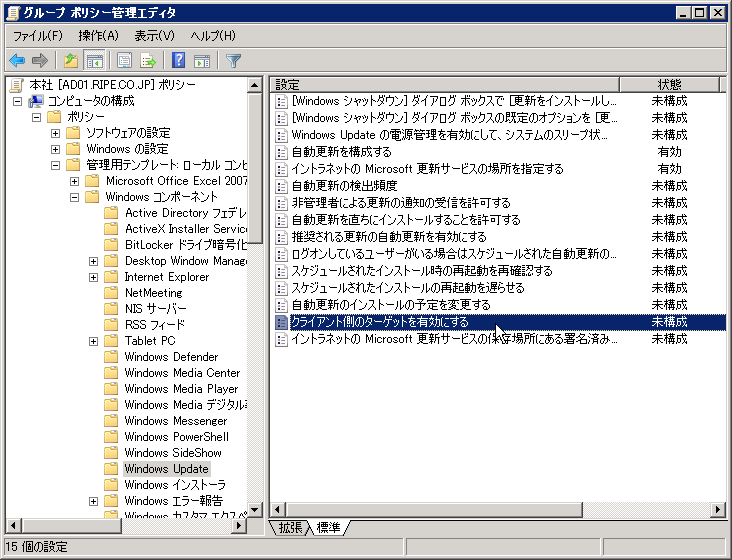Toggle the Show/Hide console tree icon

[95, 60]
